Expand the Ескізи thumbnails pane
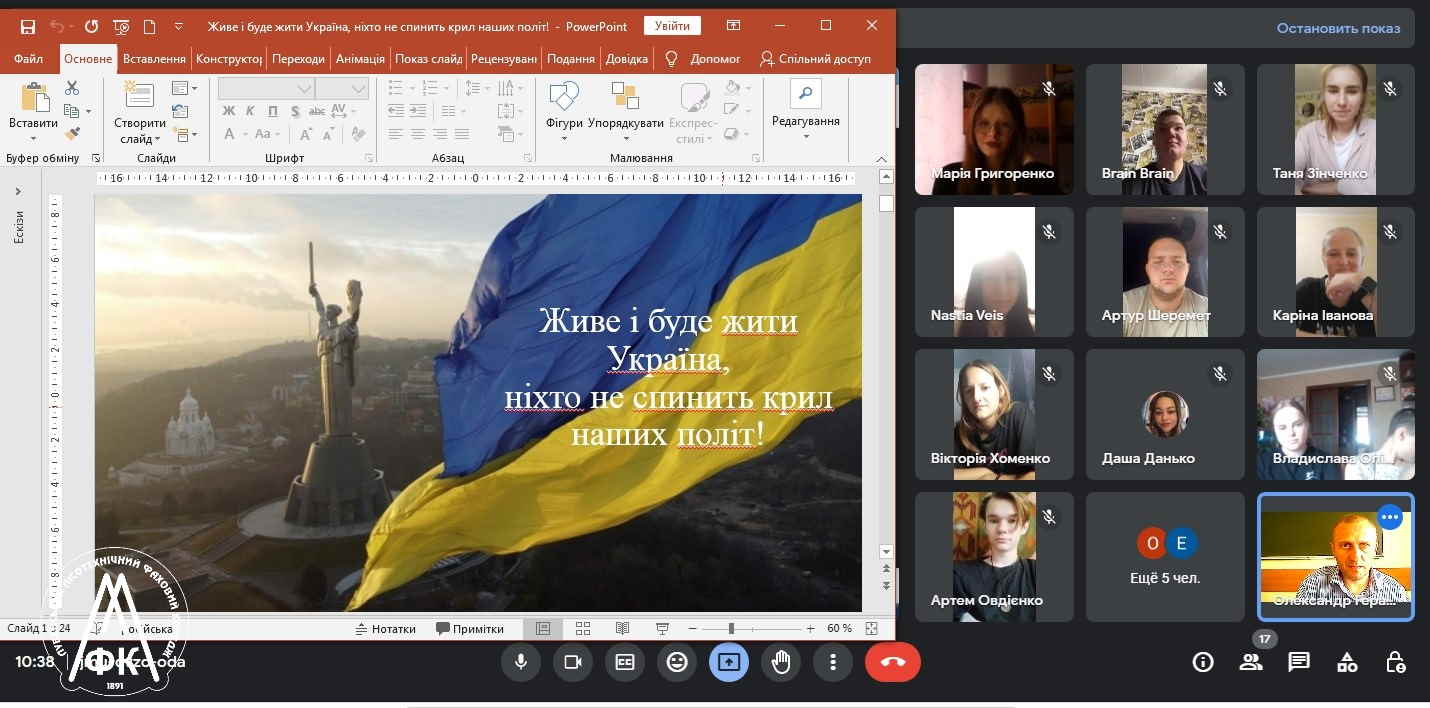Screen dimensions: 1430x708 [x=18, y=191]
